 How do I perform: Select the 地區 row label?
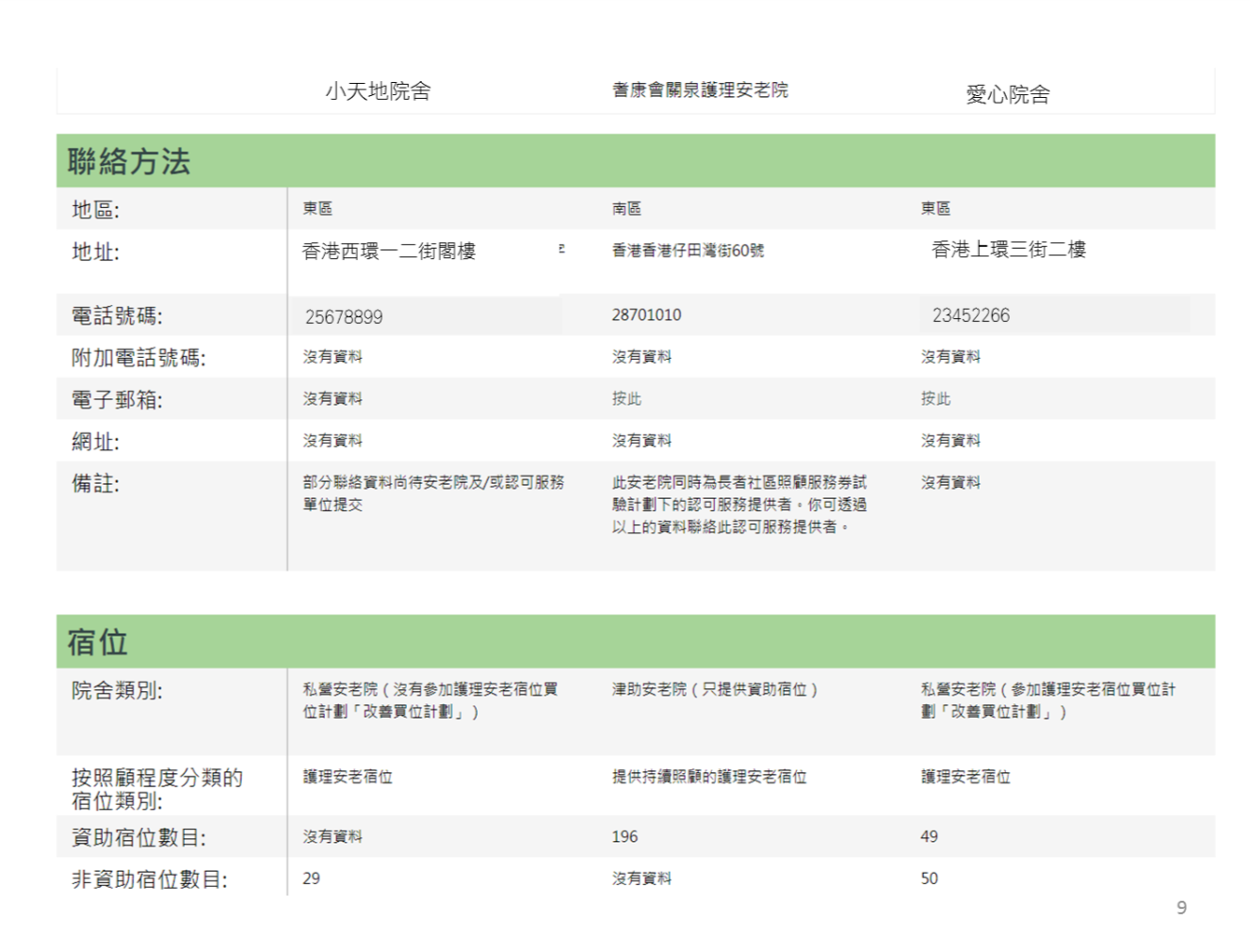pos(96,209)
